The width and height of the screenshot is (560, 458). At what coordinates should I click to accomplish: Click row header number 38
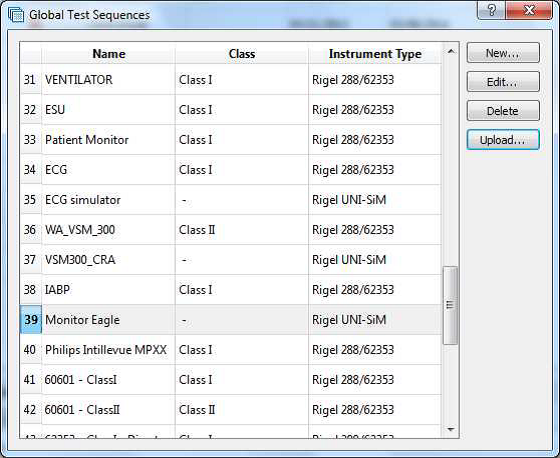point(31,290)
